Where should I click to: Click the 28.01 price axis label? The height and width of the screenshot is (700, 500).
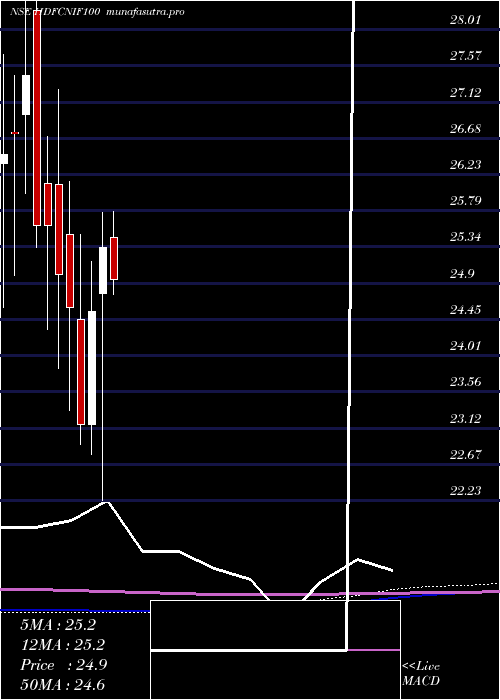466,20
